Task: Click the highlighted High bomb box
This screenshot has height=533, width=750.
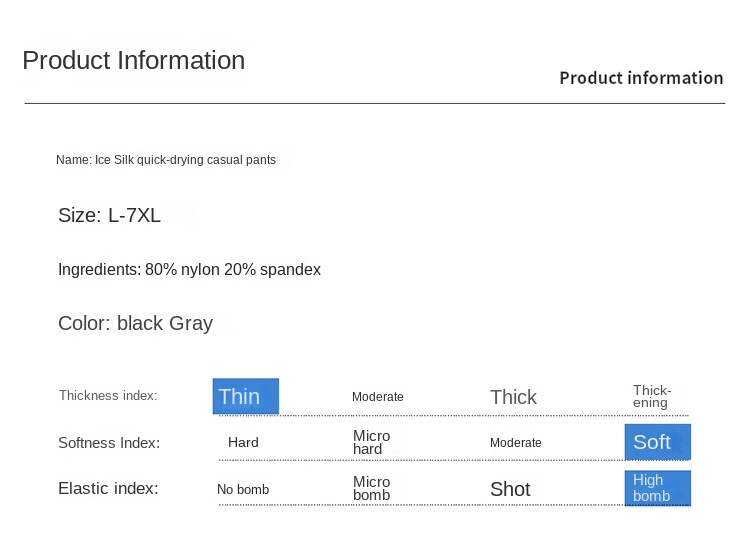Action: 658,488
